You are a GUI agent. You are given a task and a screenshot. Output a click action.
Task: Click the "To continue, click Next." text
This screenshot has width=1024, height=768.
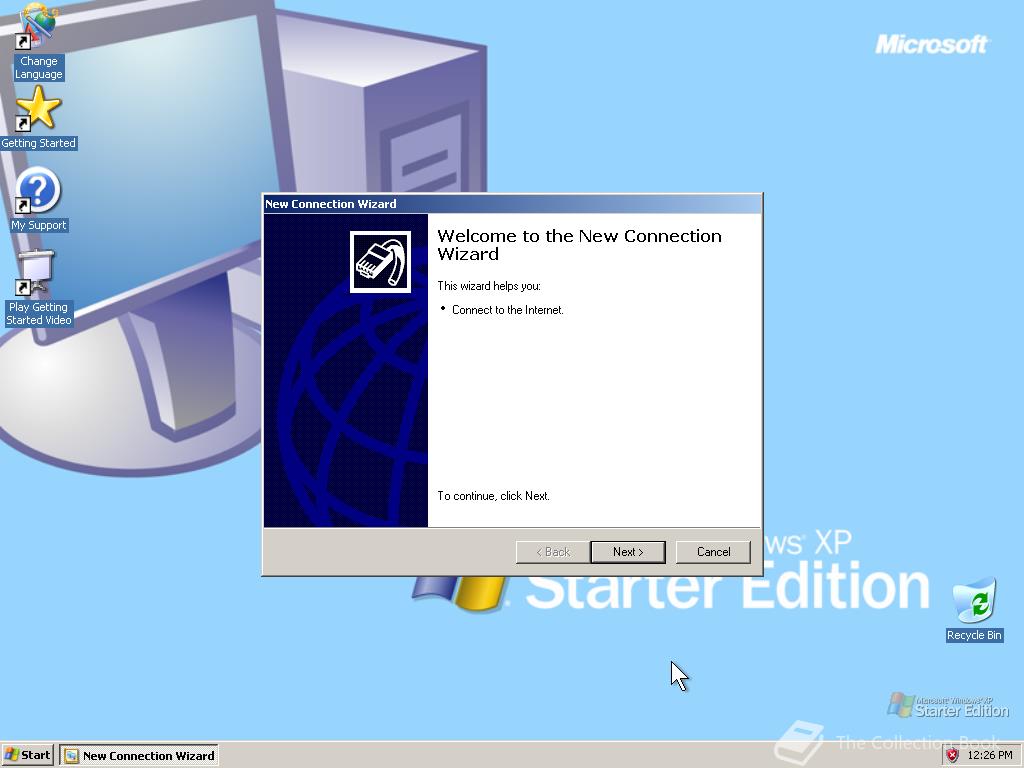(493, 496)
